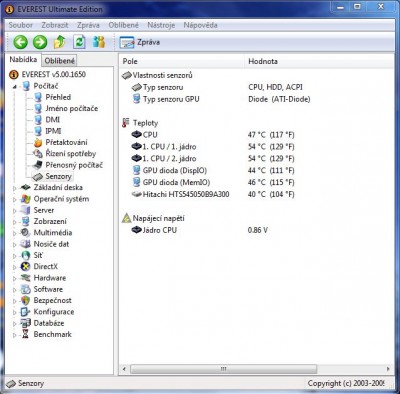
Task: Expand the Multimédia tree node
Action: pos(15,233)
